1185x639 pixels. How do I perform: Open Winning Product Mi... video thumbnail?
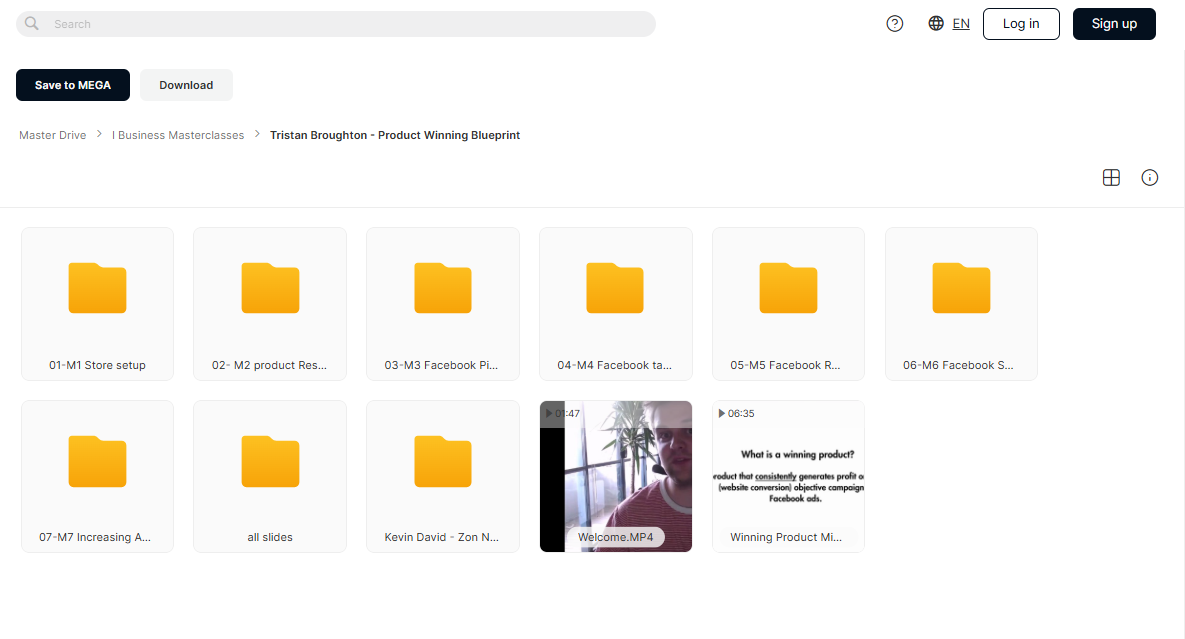[788, 476]
